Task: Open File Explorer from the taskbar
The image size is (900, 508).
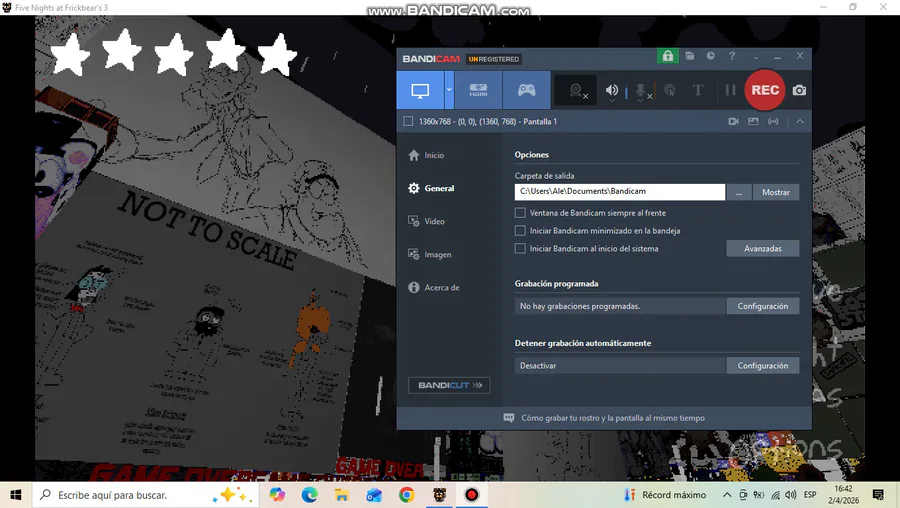Action: tap(342, 495)
